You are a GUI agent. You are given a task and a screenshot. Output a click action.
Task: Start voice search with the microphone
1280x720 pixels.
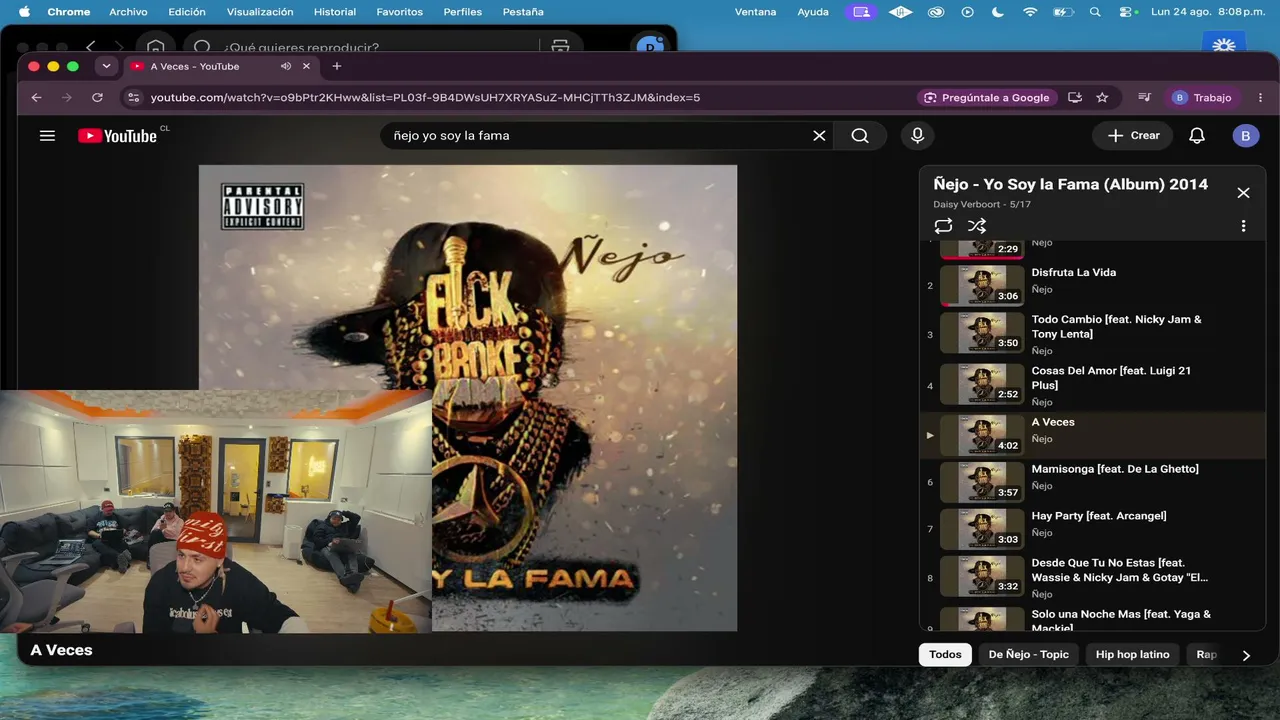point(917,136)
